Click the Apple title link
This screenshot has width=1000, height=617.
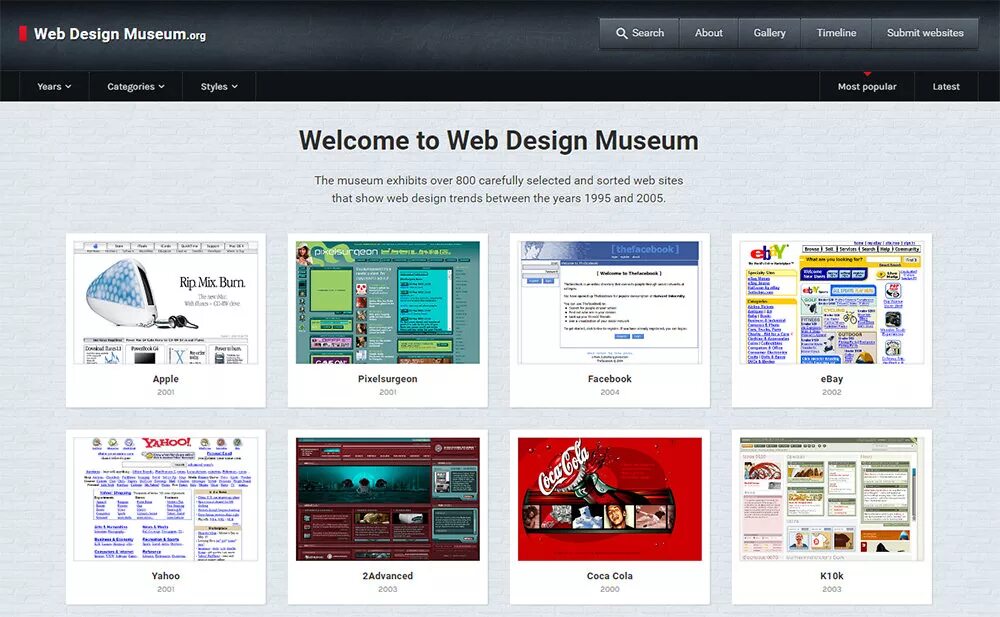(x=166, y=379)
